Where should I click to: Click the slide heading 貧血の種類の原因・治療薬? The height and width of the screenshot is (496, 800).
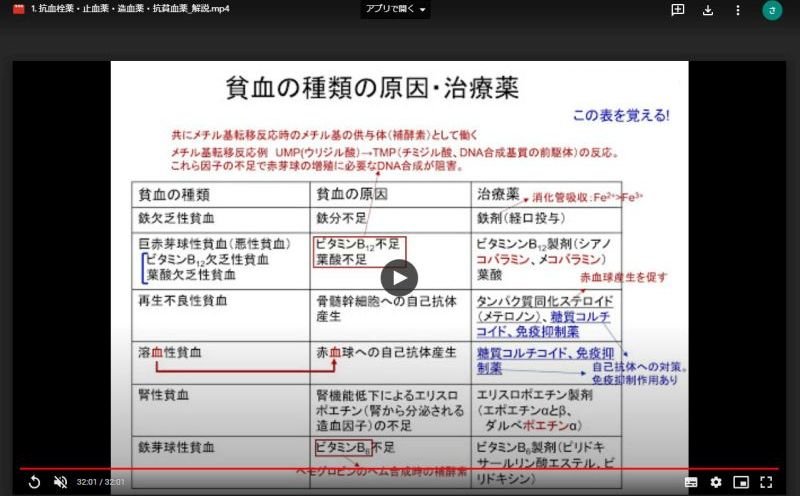(x=372, y=88)
